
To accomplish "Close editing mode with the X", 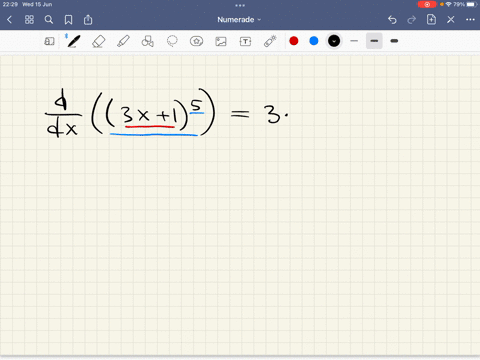I will [451, 20].
